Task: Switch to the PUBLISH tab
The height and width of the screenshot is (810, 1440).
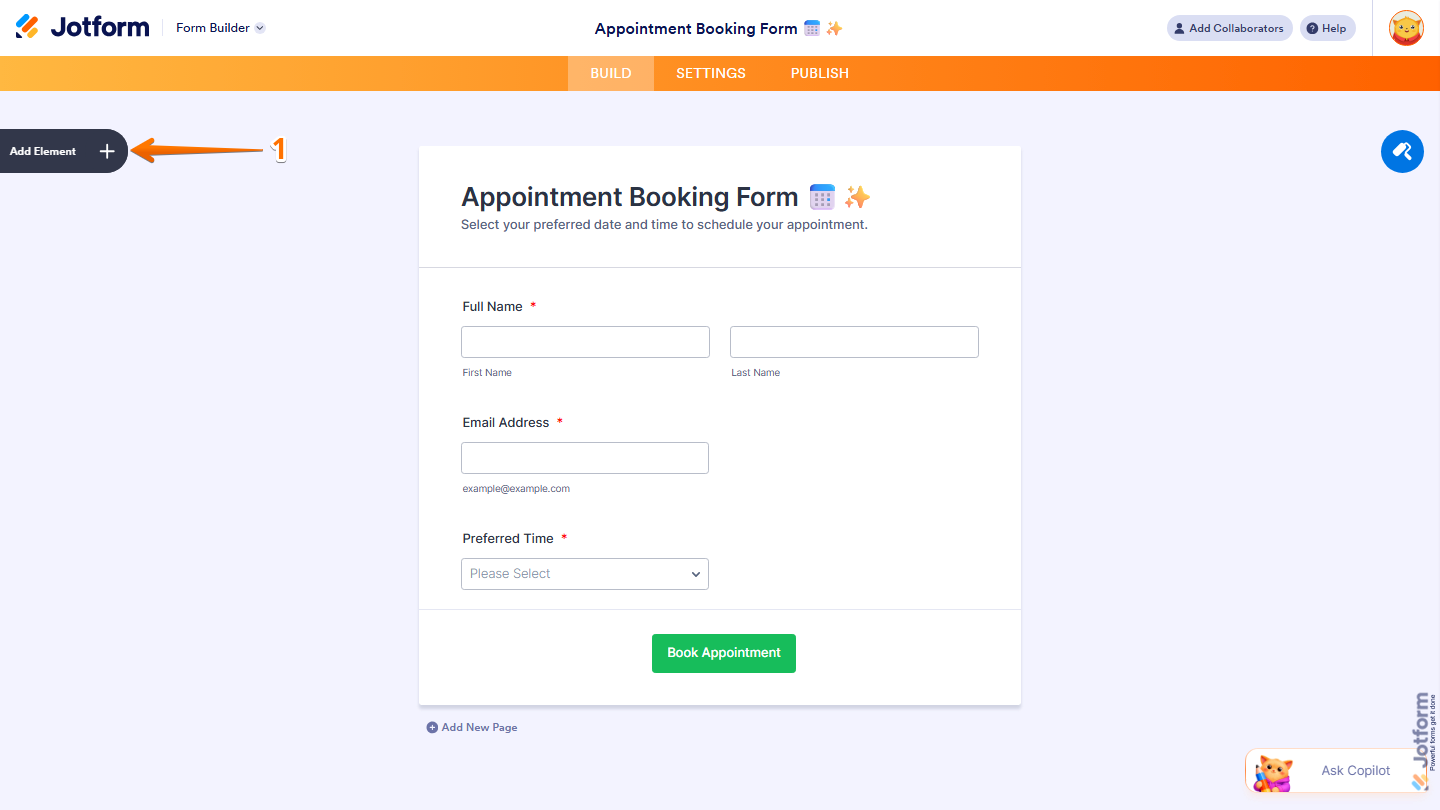Action: point(819,73)
